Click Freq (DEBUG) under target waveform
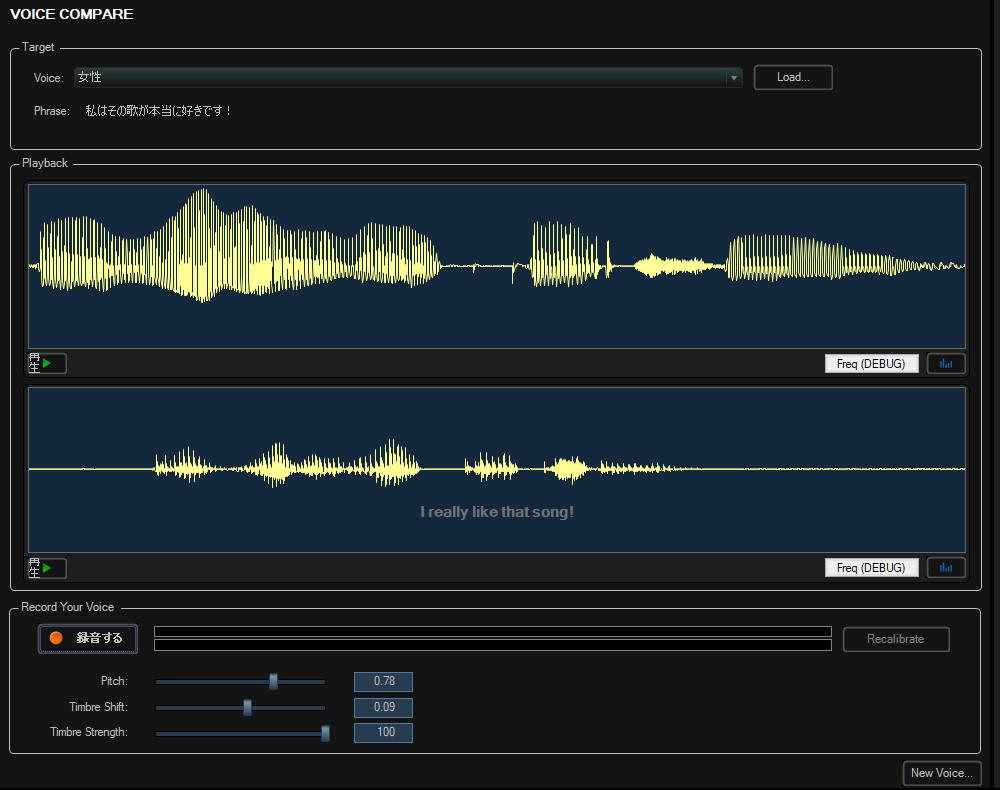Image resolution: width=1000 pixels, height=790 pixels. (x=871, y=363)
